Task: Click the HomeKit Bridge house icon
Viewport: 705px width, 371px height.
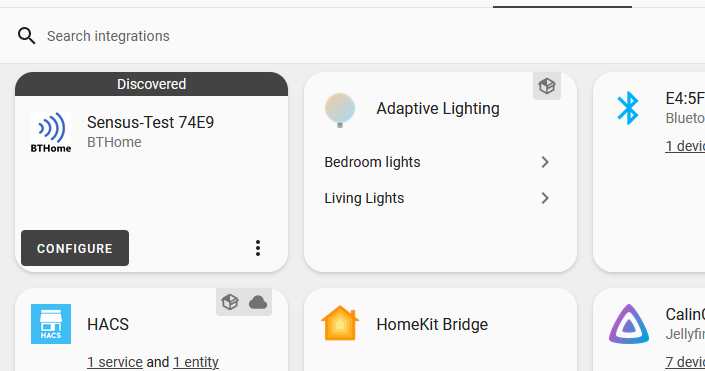Action: (340, 323)
